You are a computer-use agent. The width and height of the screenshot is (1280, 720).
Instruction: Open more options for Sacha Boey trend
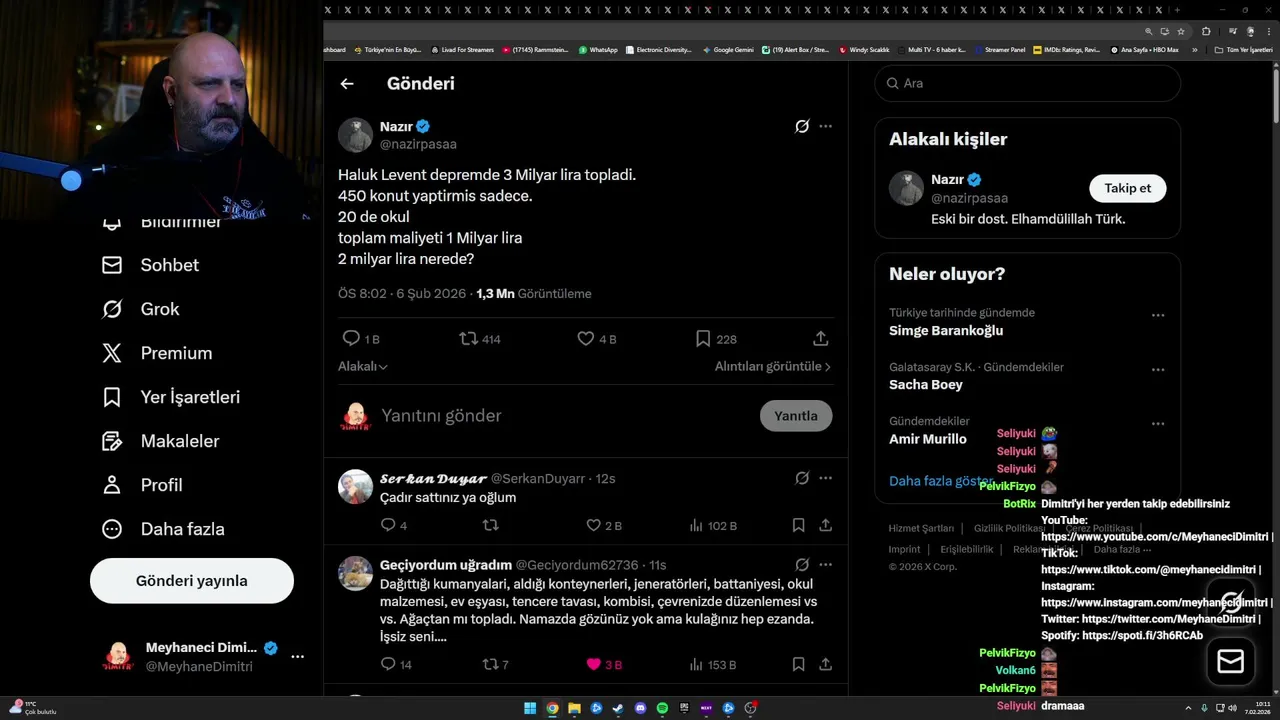click(x=1158, y=369)
